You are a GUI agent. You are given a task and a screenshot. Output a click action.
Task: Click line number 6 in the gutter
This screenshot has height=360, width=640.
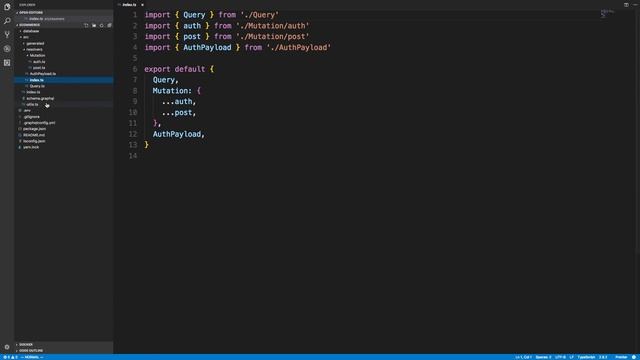135,69
